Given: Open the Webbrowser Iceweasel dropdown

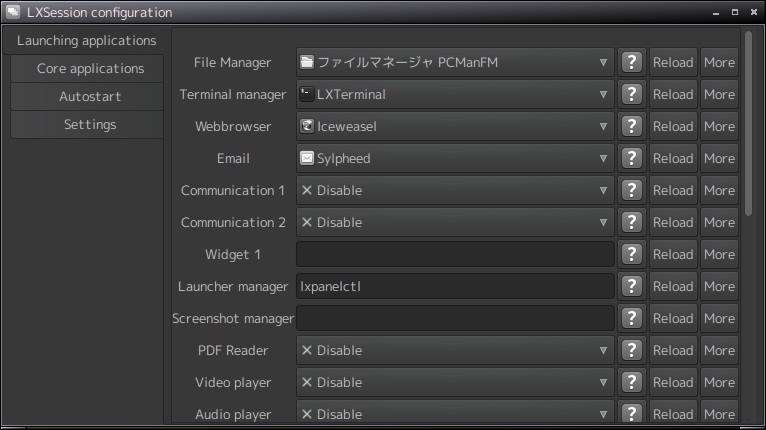Looking at the screenshot, I should 455,126.
